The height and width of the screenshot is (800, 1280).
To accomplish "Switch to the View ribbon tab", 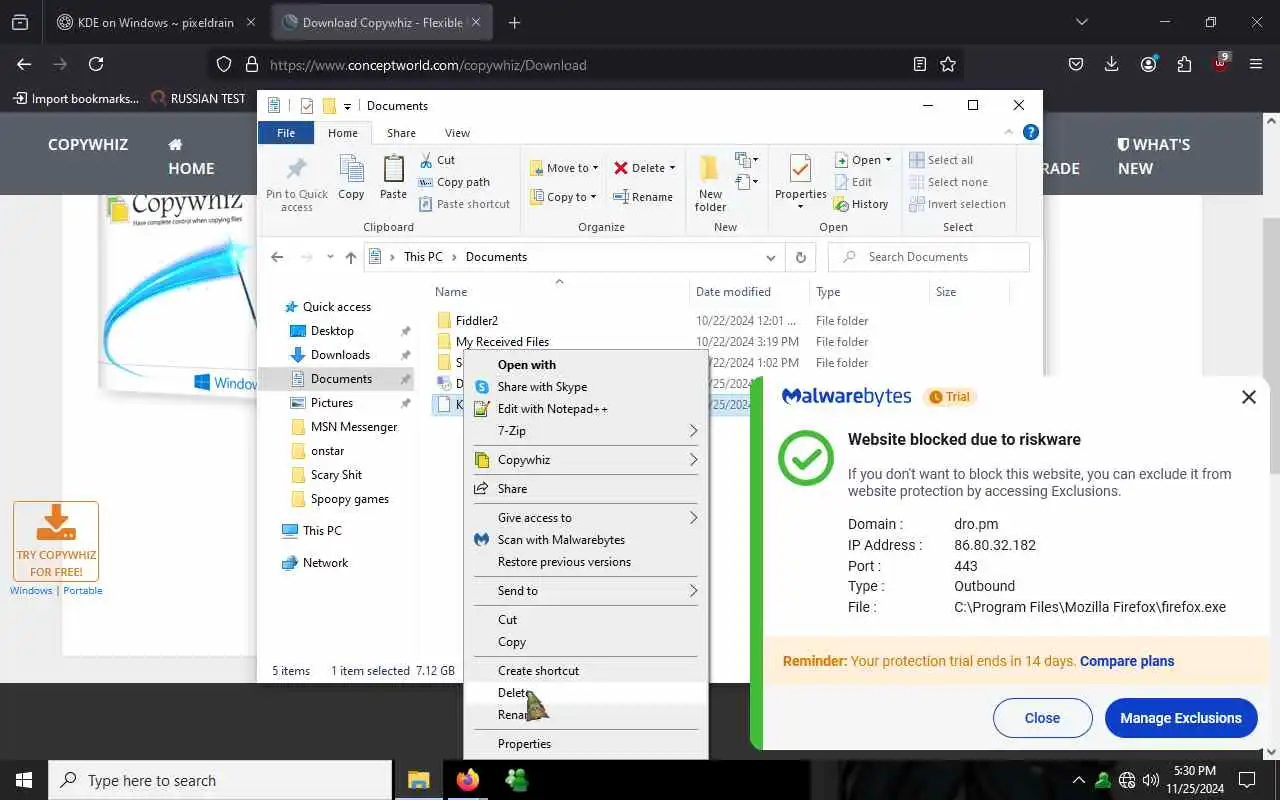I will click(457, 133).
